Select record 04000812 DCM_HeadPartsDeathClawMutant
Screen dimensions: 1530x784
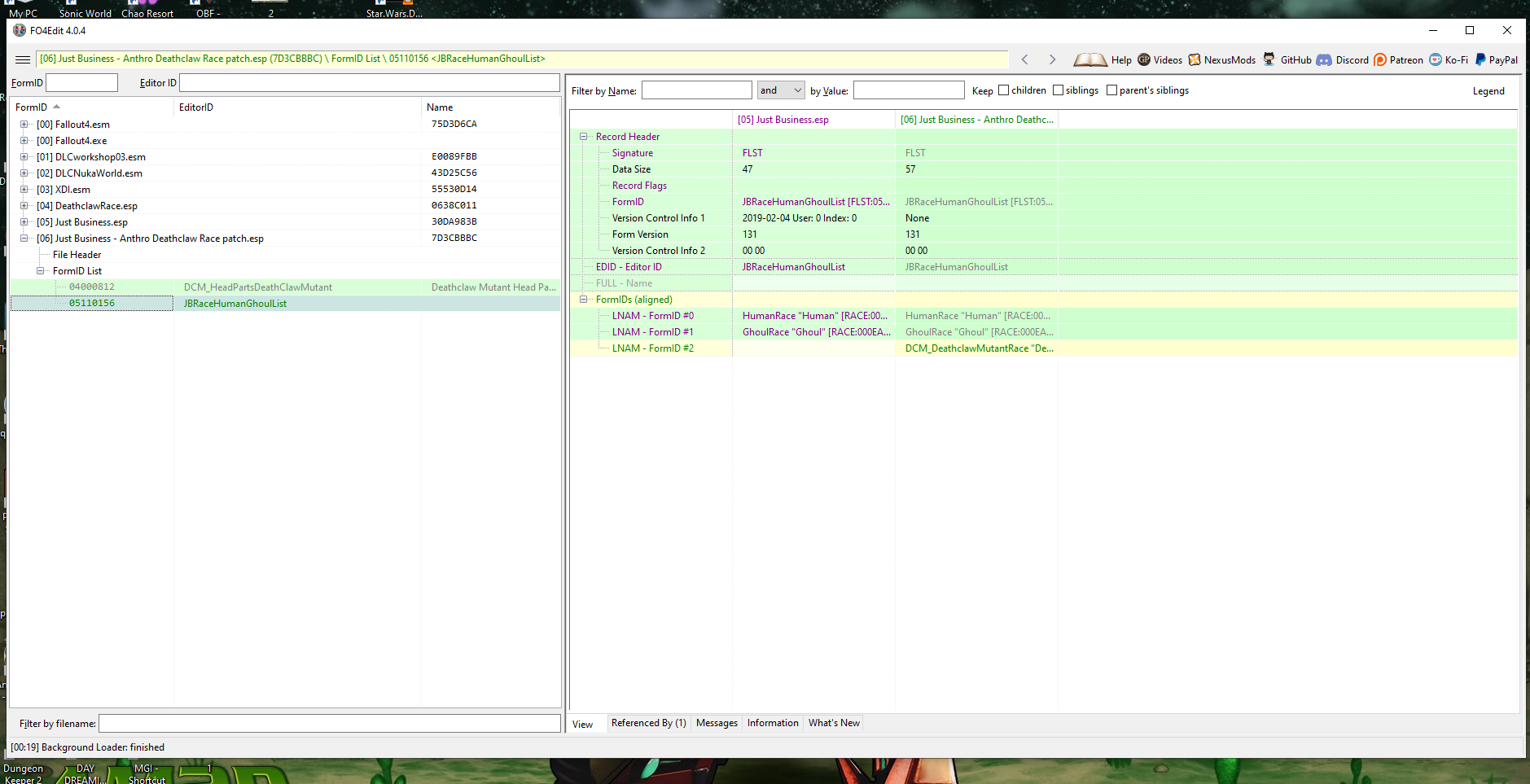[285, 287]
